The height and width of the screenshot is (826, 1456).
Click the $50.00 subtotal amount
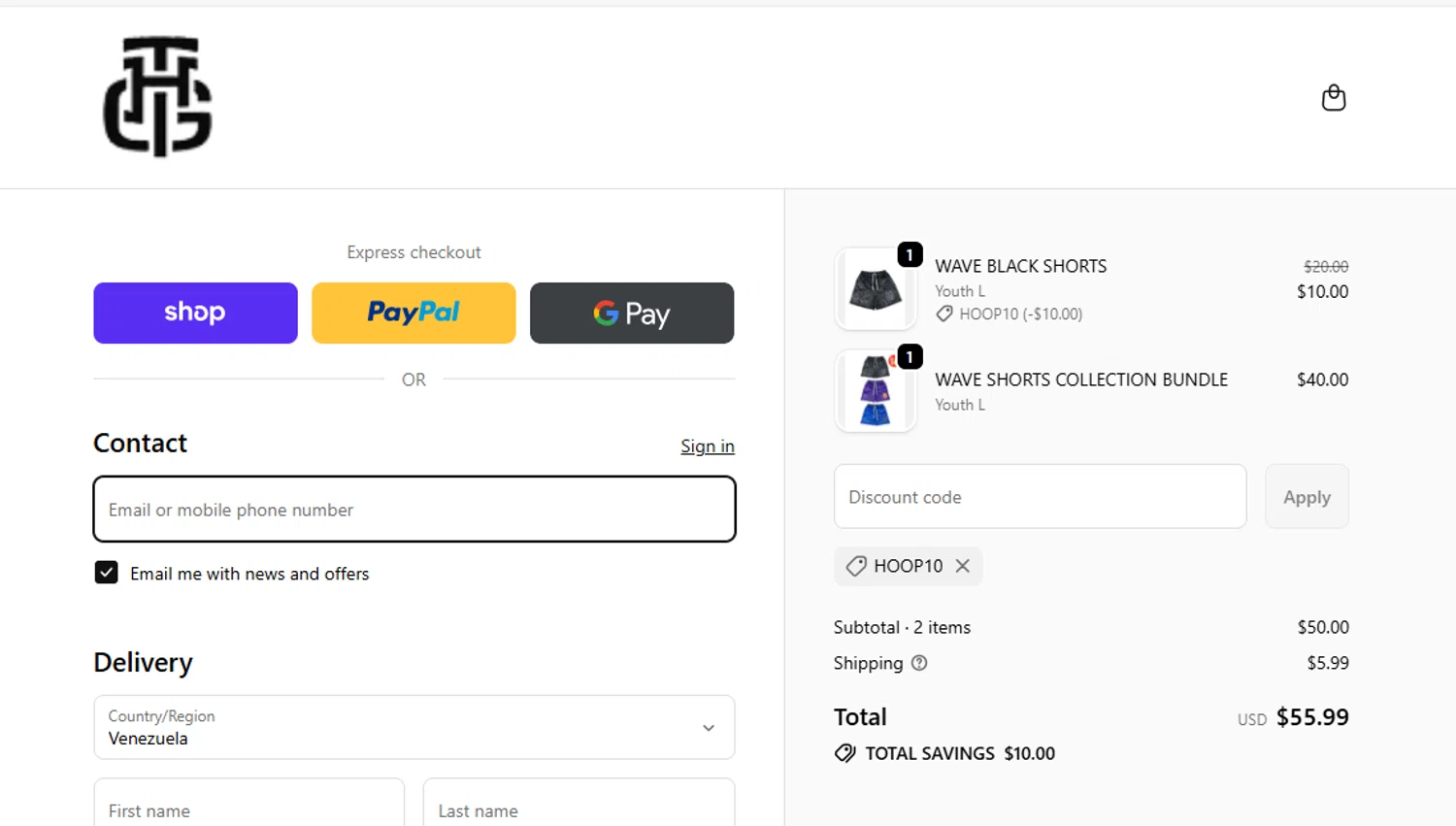point(1323,627)
